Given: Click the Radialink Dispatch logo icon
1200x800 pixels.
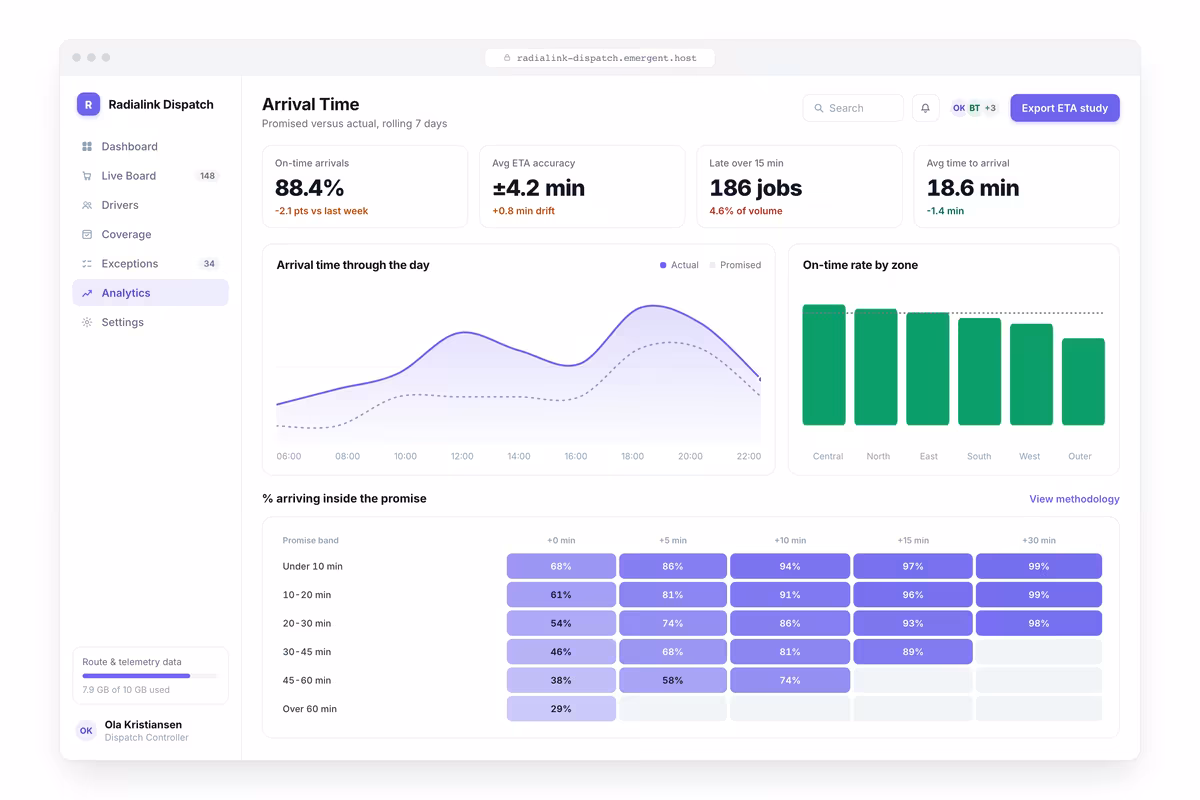Looking at the screenshot, I should [x=88, y=104].
